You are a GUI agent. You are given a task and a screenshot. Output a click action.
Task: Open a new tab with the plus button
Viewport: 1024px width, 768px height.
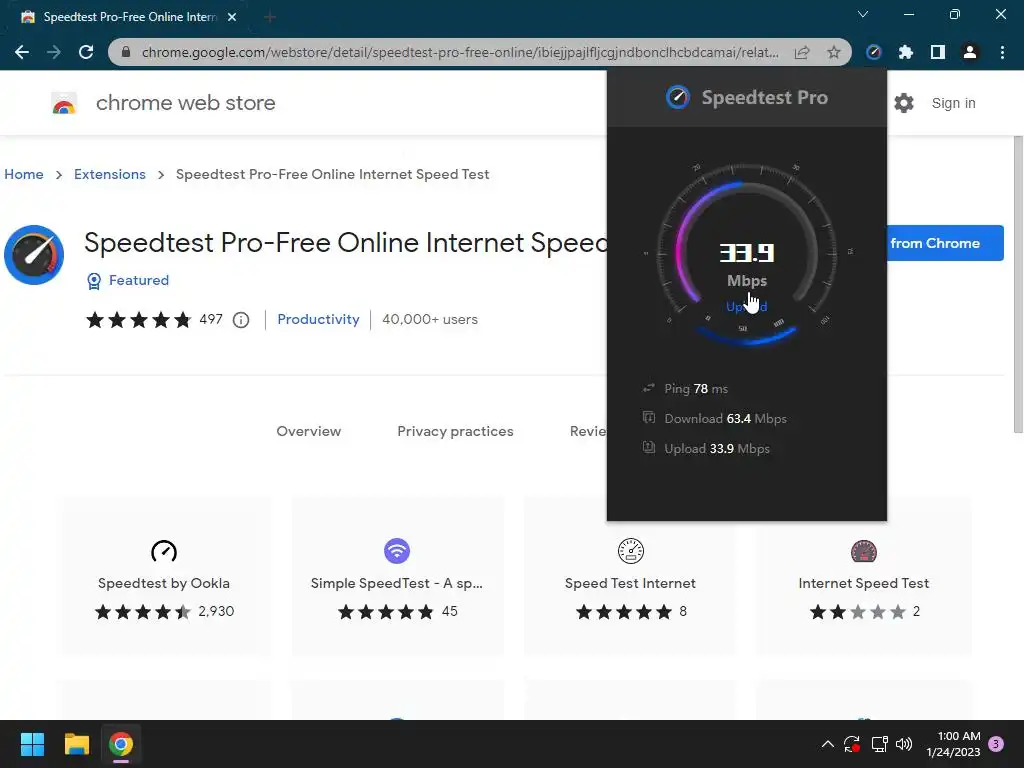[270, 17]
